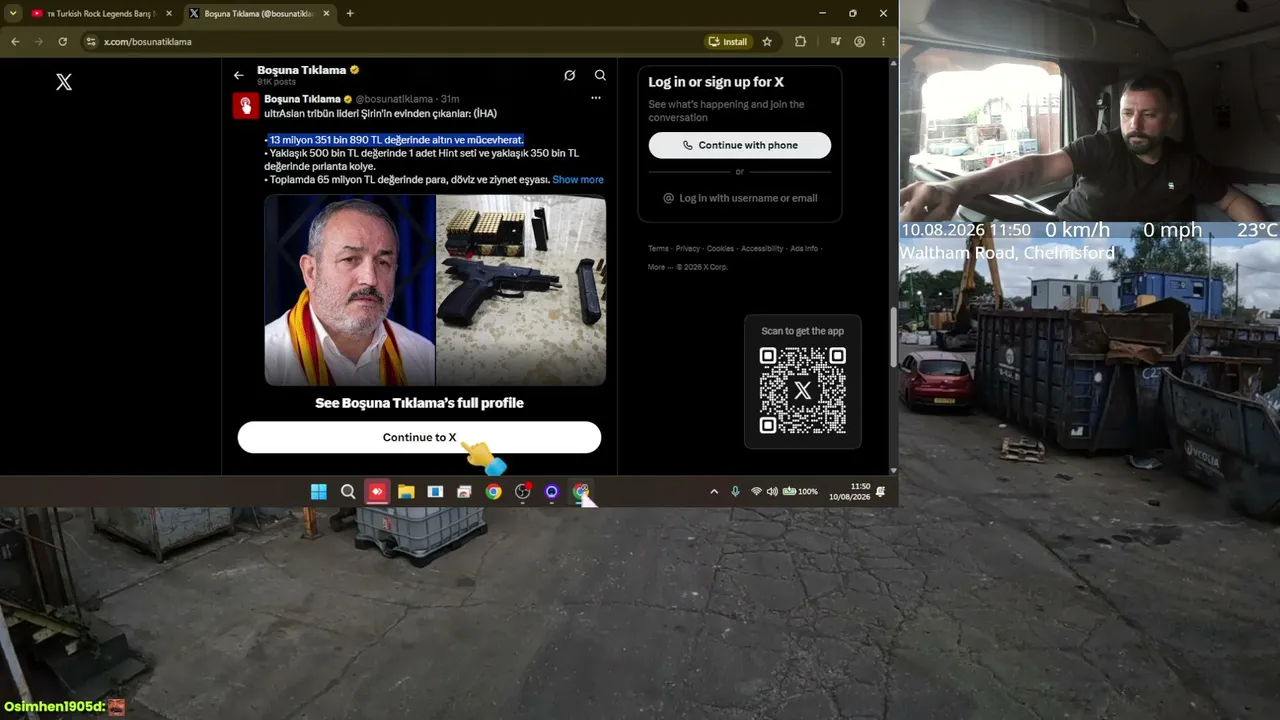Viewport: 1280px width, 720px height.
Task: Click the battery 100% indicator
Action: (x=800, y=492)
